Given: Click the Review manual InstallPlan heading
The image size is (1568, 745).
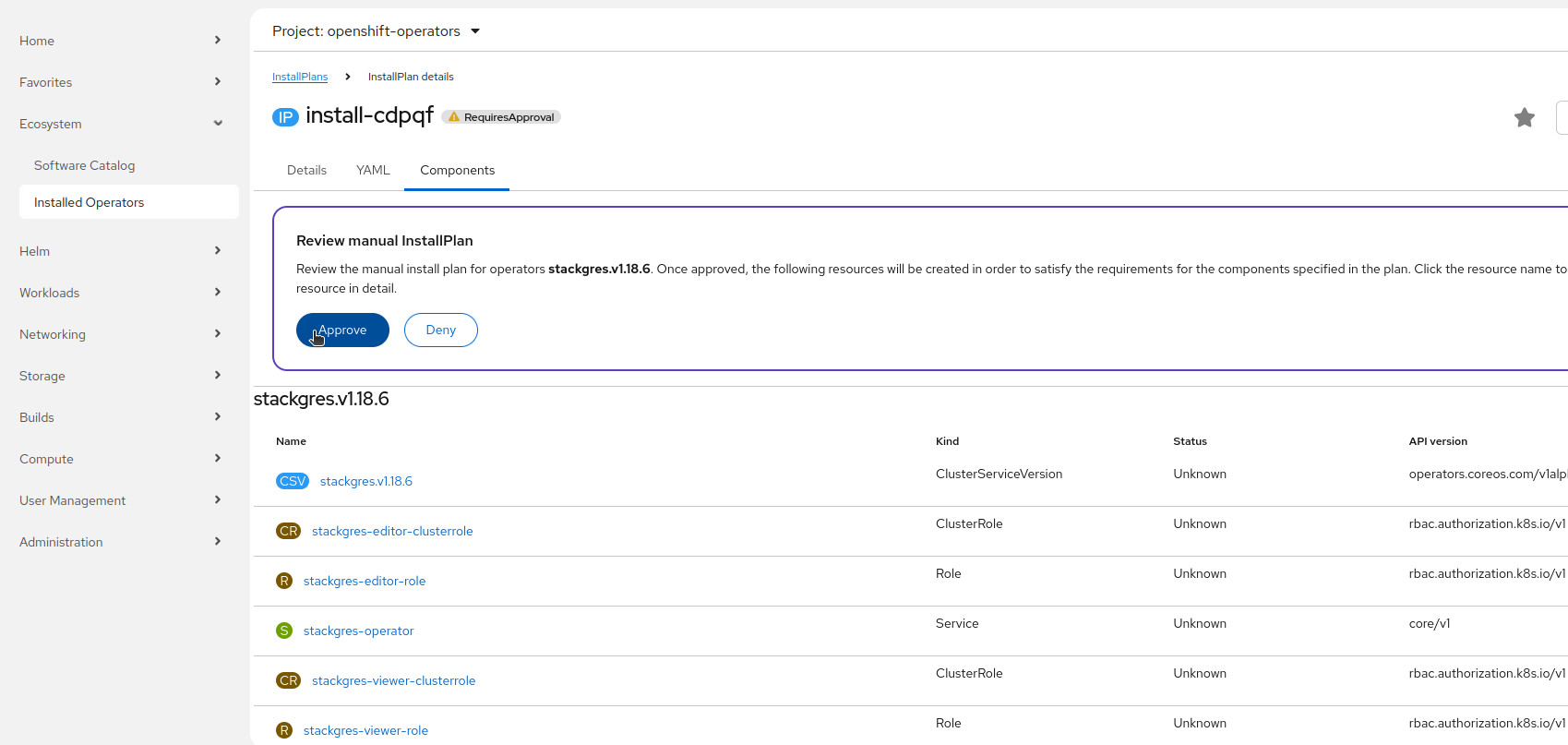Looking at the screenshot, I should [385, 240].
